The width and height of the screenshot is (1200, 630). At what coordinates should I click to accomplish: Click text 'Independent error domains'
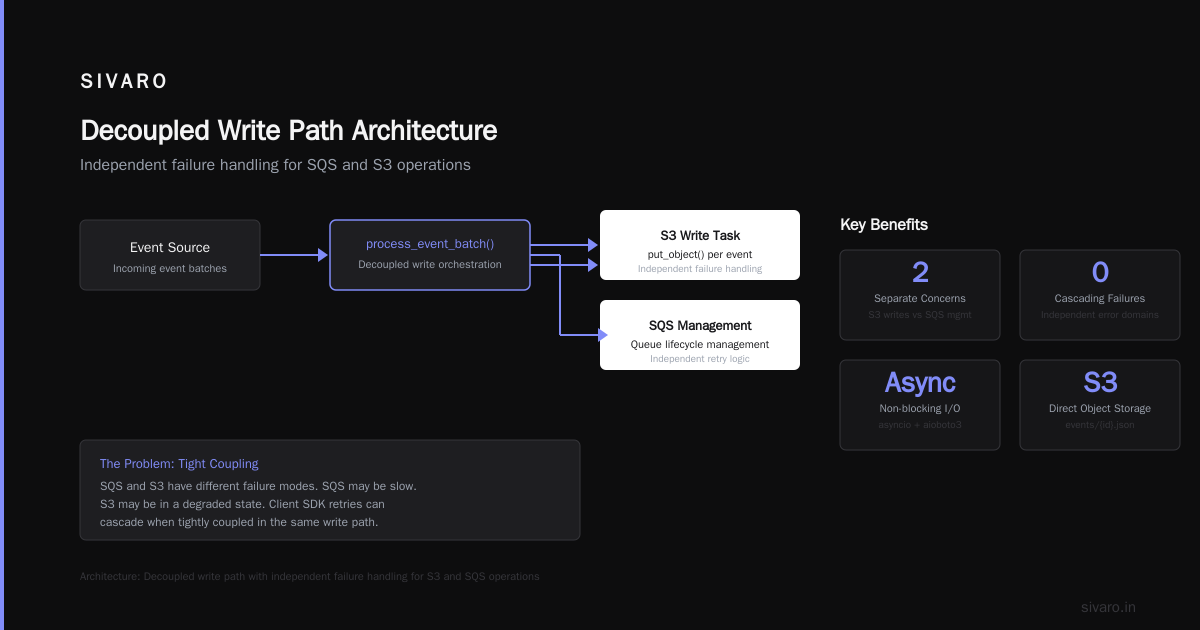pyautogui.click(x=1100, y=315)
